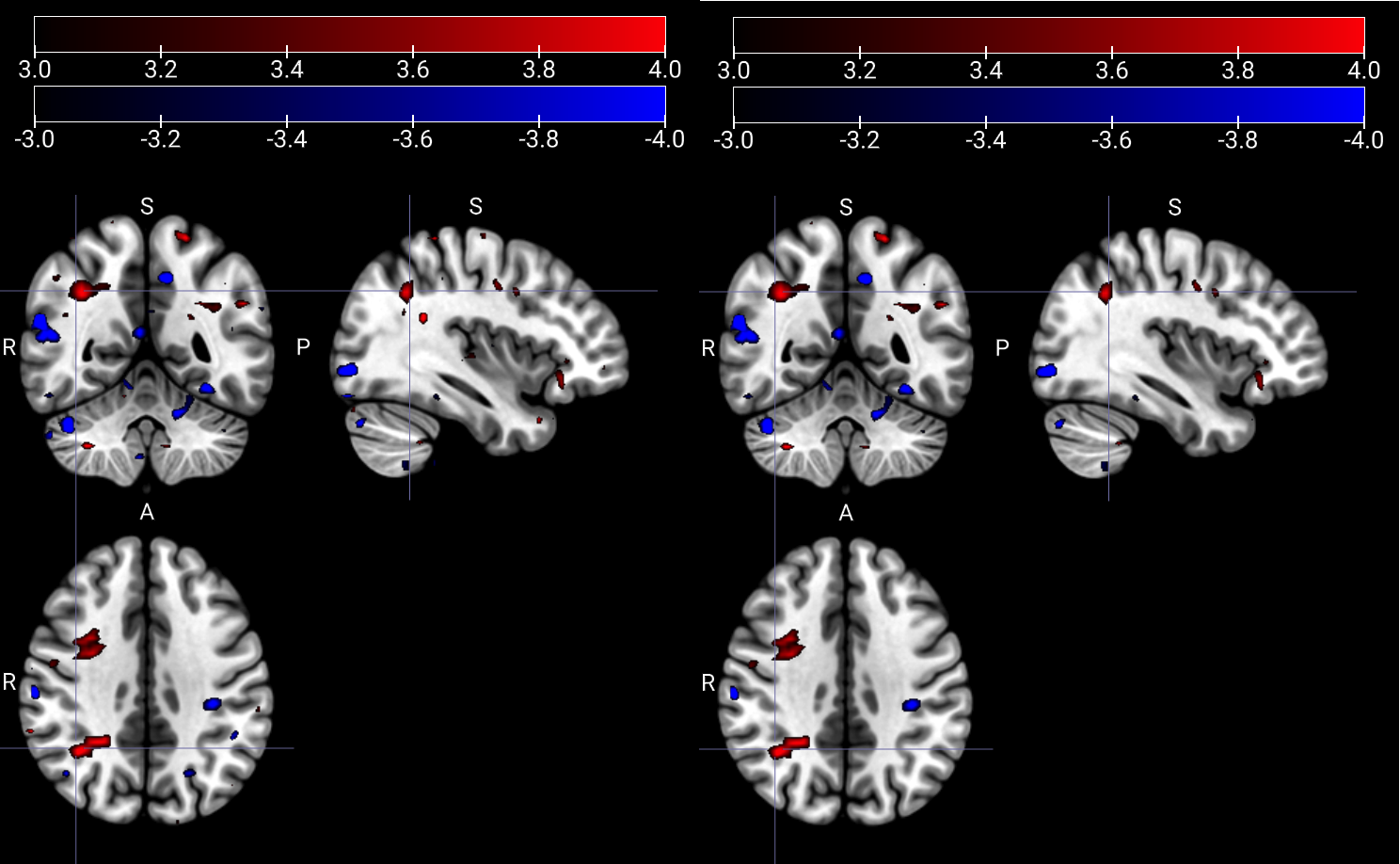Select the left panel's axial brain slice

click(147, 680)
